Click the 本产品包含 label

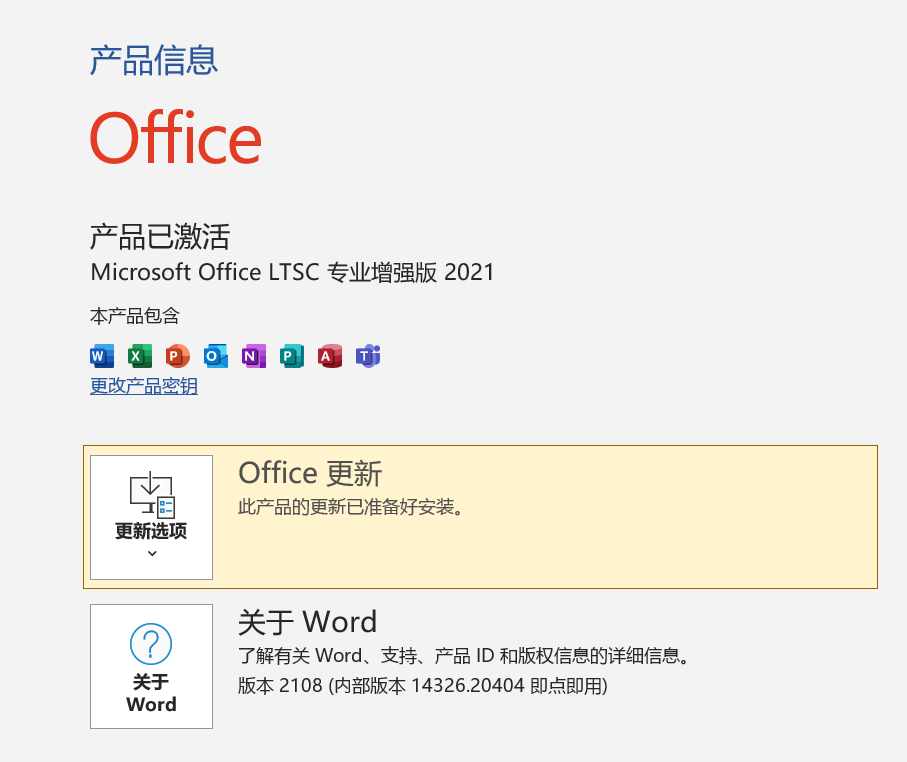(x=135, y=316)
